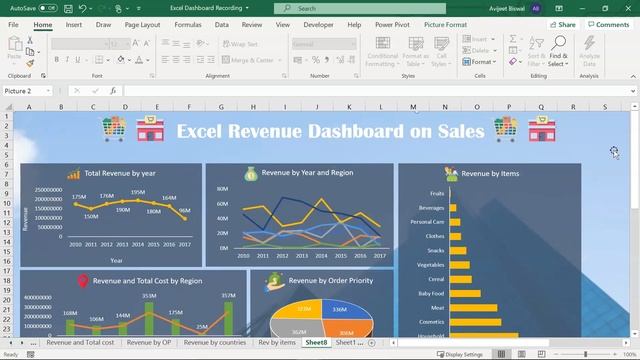The height and width of the screenshot is (360, 640).
Task: Click the Share button
Action: point(563,25)
